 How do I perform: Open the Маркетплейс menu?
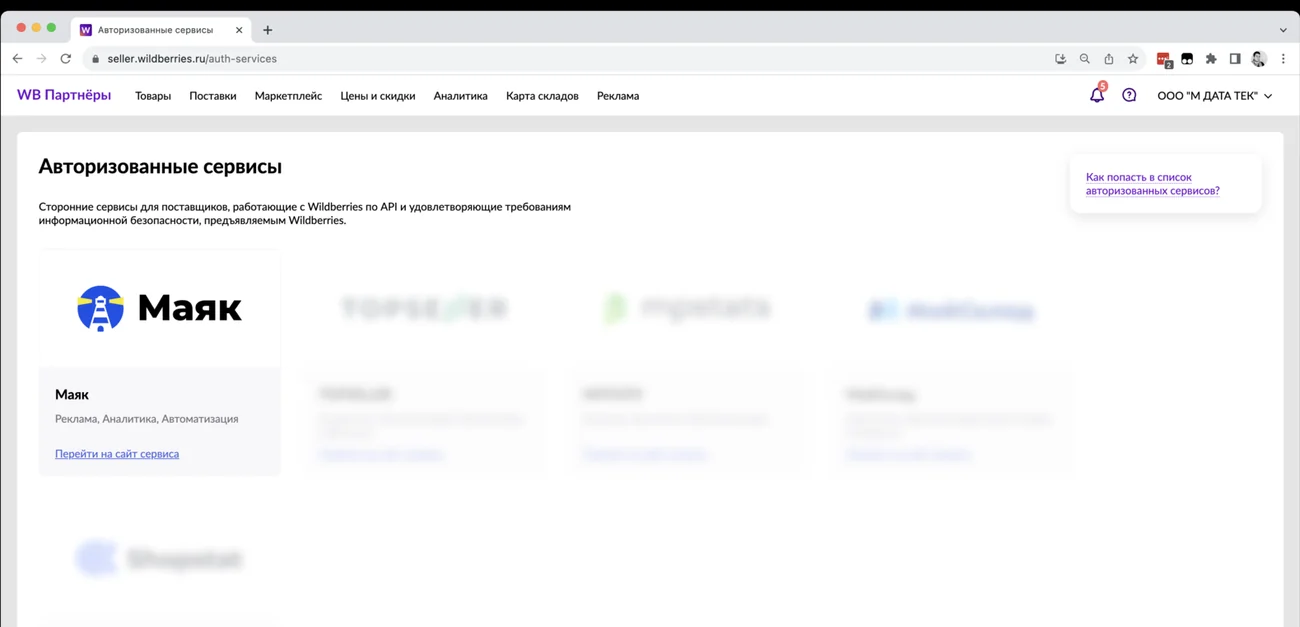[288, 96]
